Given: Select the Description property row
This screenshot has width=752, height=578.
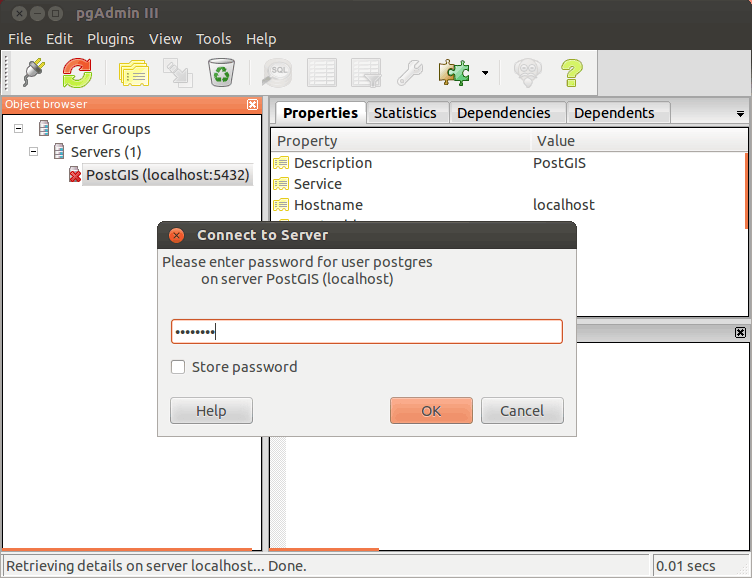Looking at the screenshot, I should click(x=508, y=163).
